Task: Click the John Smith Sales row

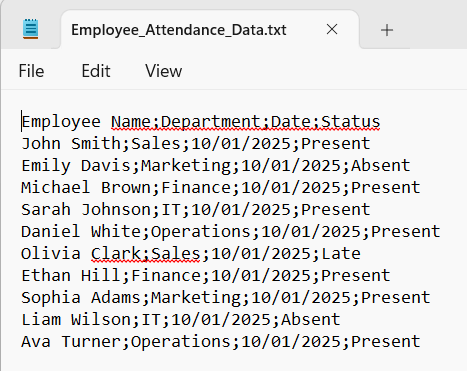Action: pos(196,144)
